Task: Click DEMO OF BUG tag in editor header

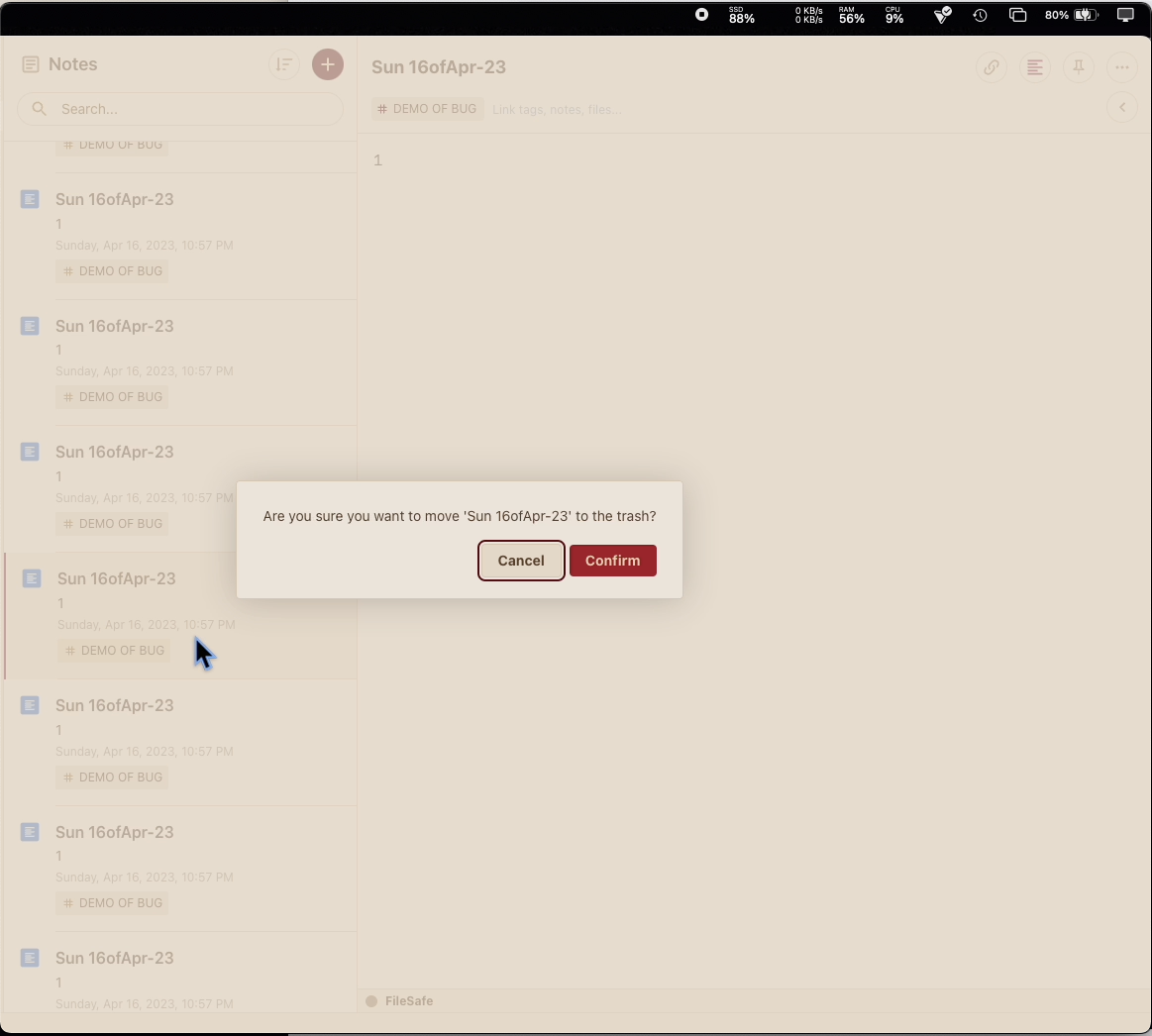Action: [x=428, y=109]
